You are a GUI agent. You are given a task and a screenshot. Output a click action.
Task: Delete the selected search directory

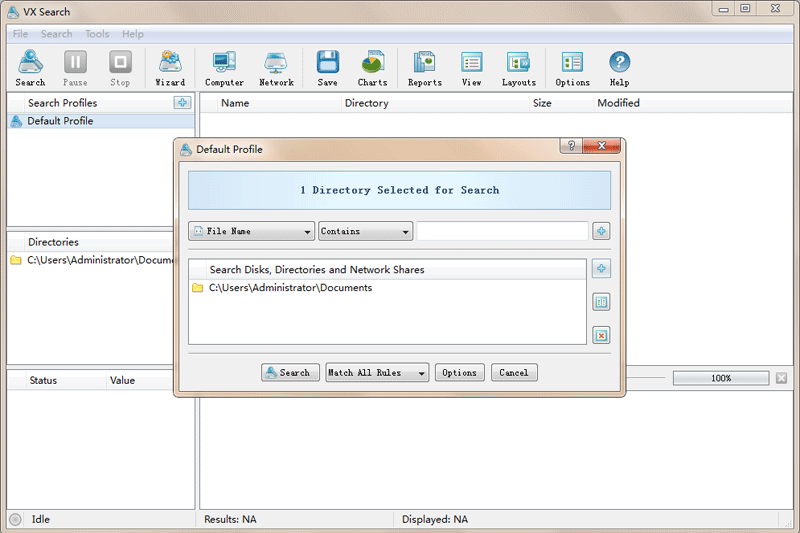point(601,335)
